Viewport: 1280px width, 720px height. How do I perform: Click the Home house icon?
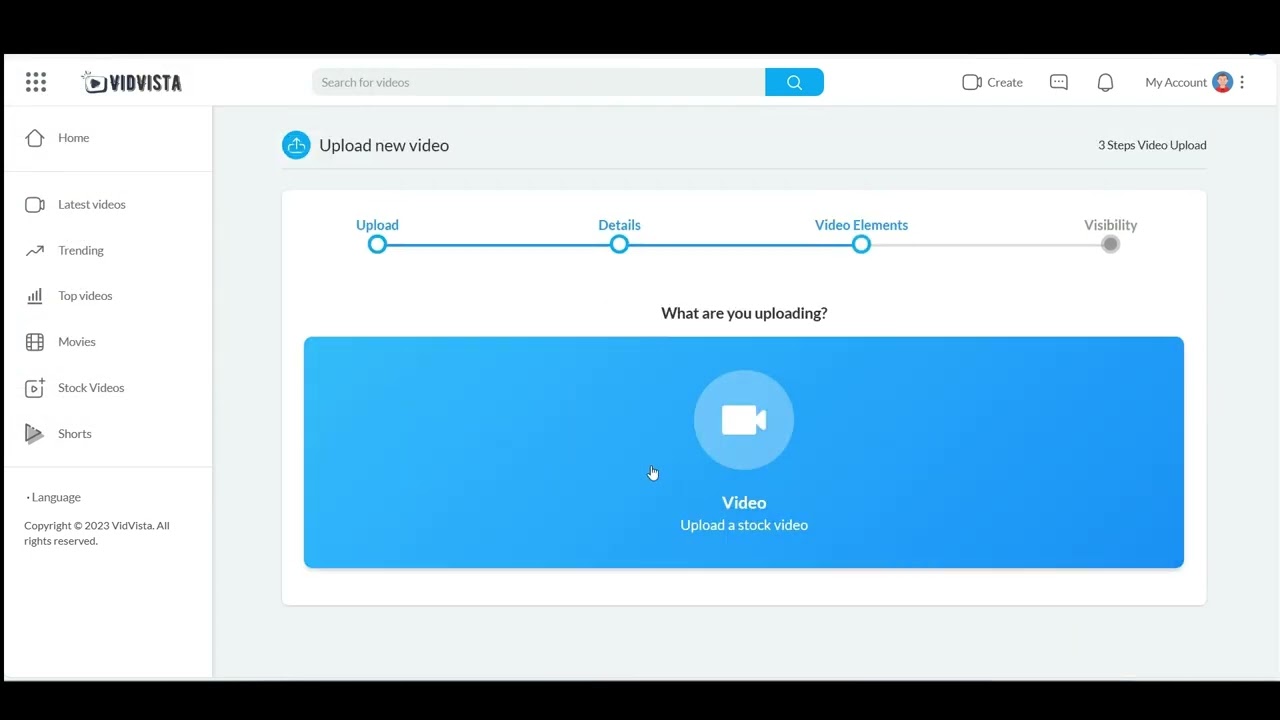click(x=35, y=138)
